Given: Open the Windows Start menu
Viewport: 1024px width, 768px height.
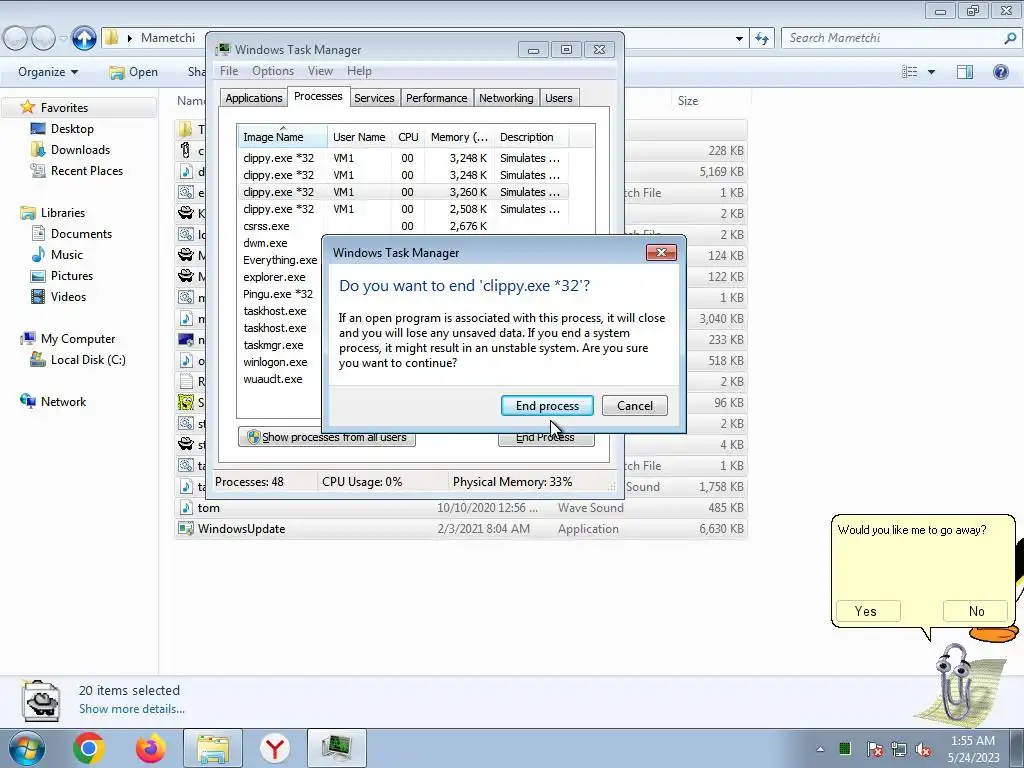Looking at the screenshot, I should tap(26, 748).
